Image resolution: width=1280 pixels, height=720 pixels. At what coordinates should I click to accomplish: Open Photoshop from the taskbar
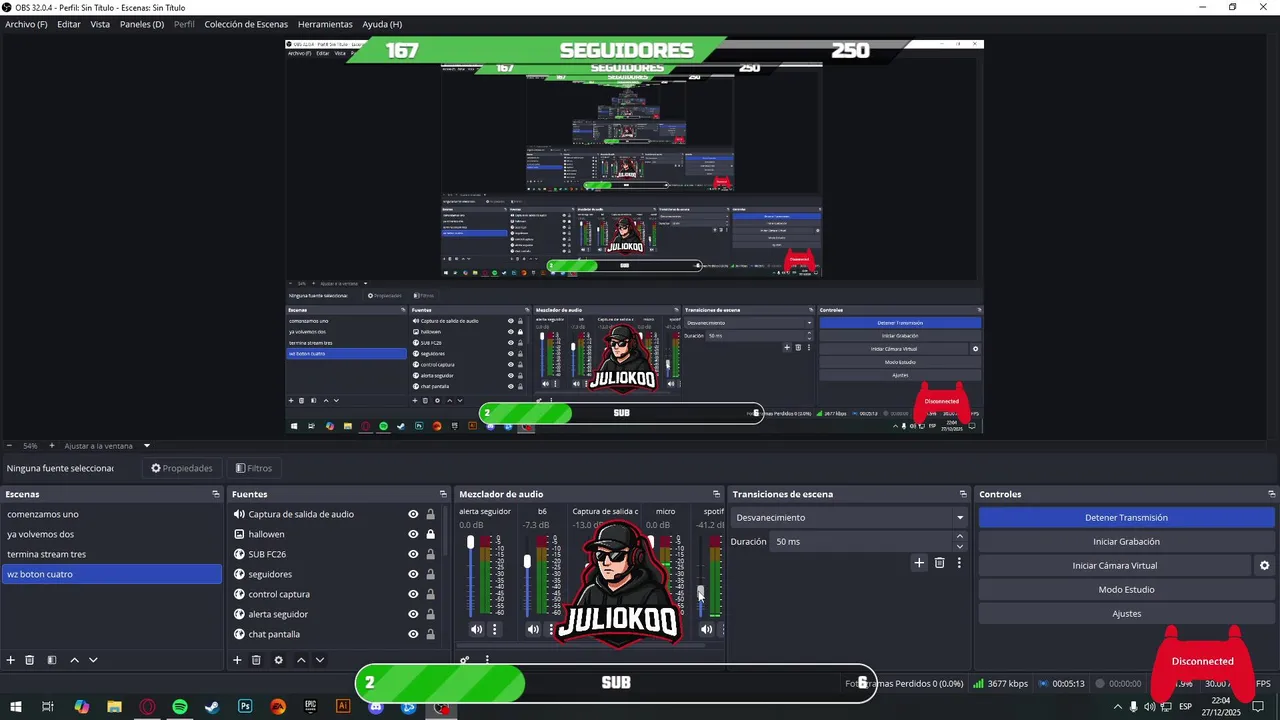click(x=245, y=707)
